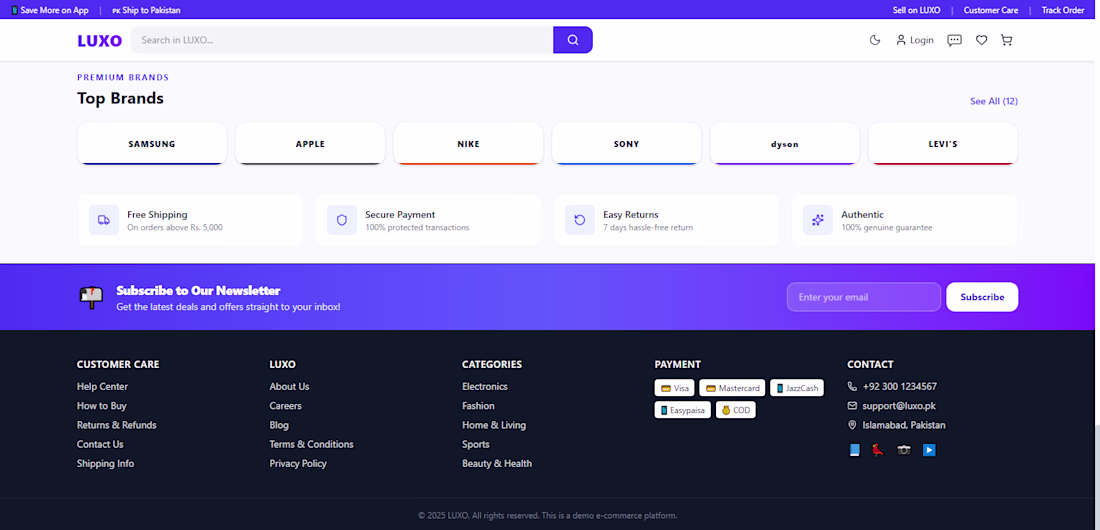The image size is (1100, 530).
Task: Open About Us footer link
Action: pos(289,387)
